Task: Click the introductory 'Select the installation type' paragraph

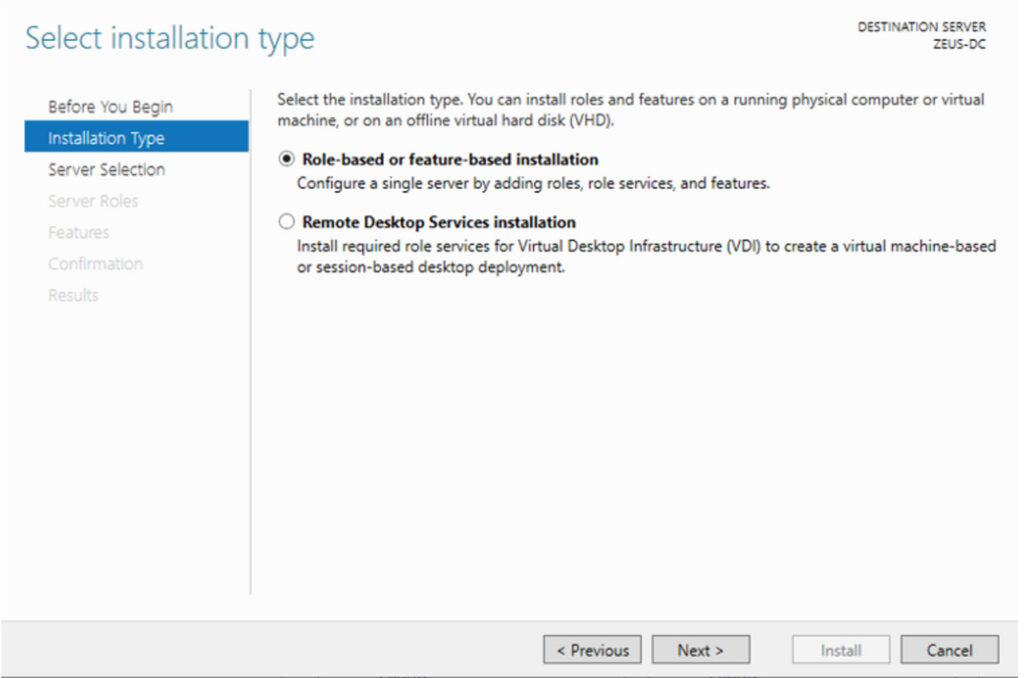Action: (x=630, y=109)
